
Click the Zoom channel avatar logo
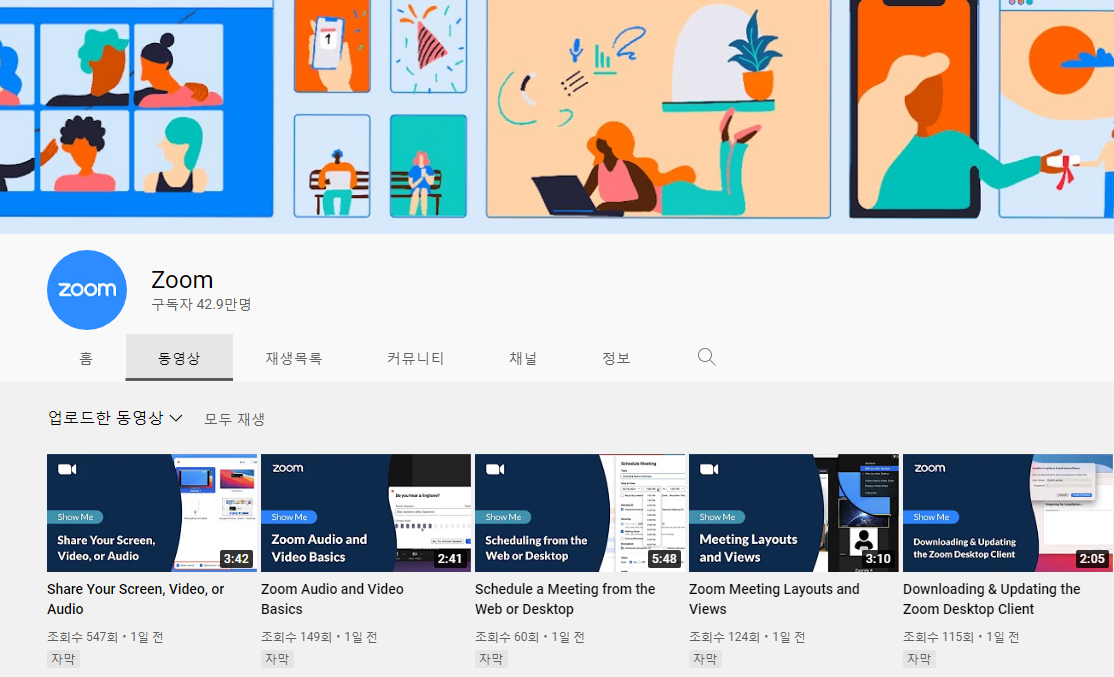(87, 290)
